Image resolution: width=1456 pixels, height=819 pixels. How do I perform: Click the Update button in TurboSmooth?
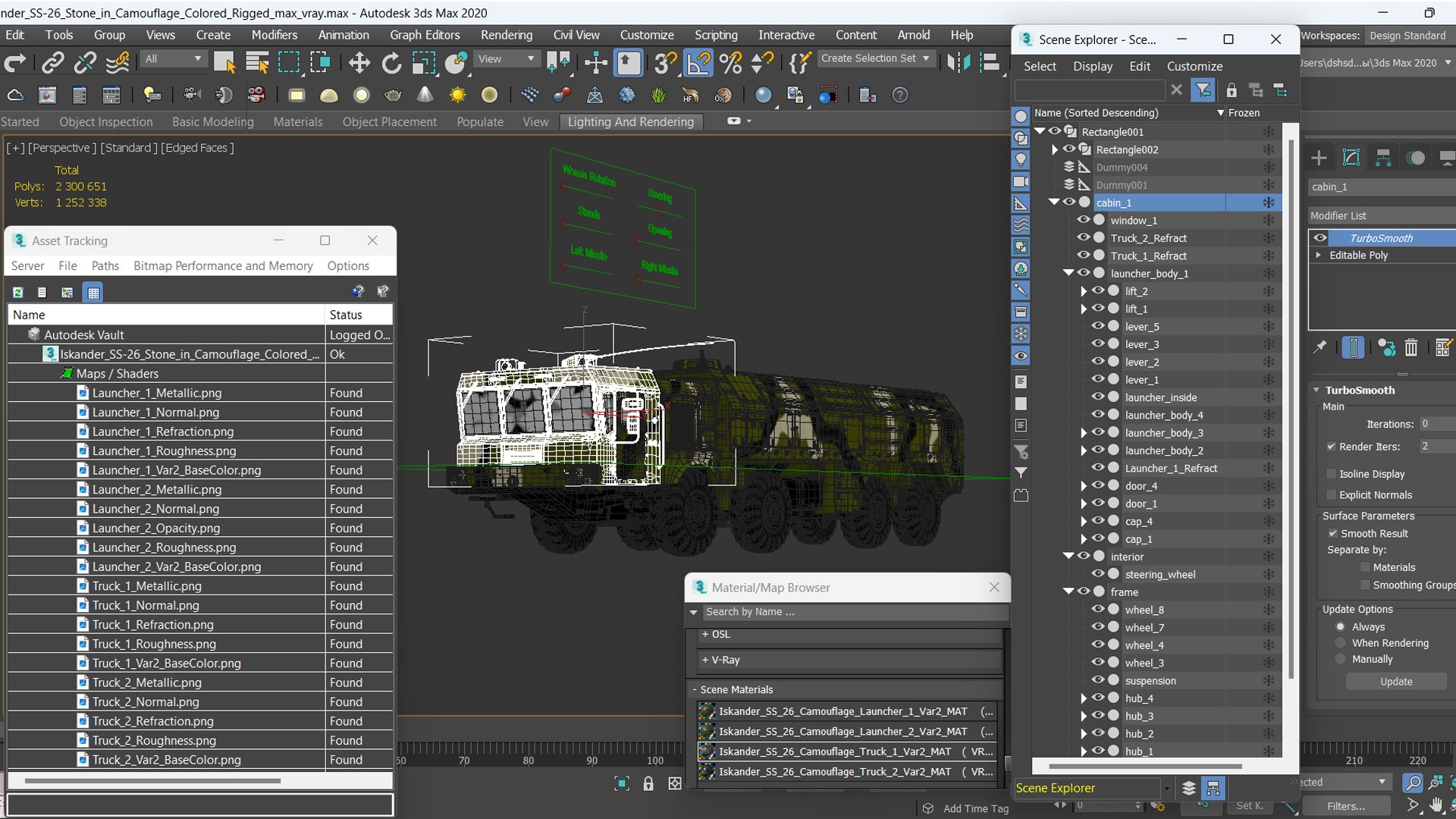1396,682
